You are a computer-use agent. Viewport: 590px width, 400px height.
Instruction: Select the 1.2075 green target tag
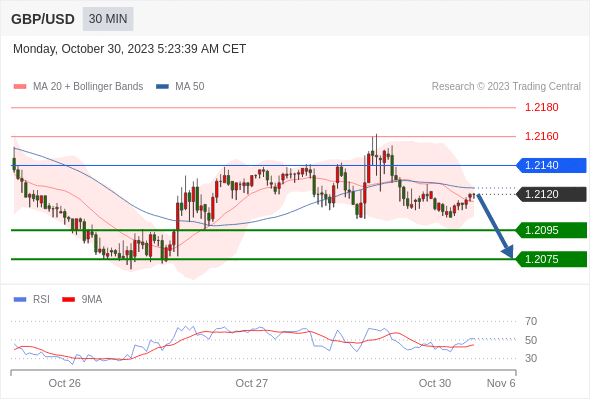pyautogui.click(x=551, y=259)
